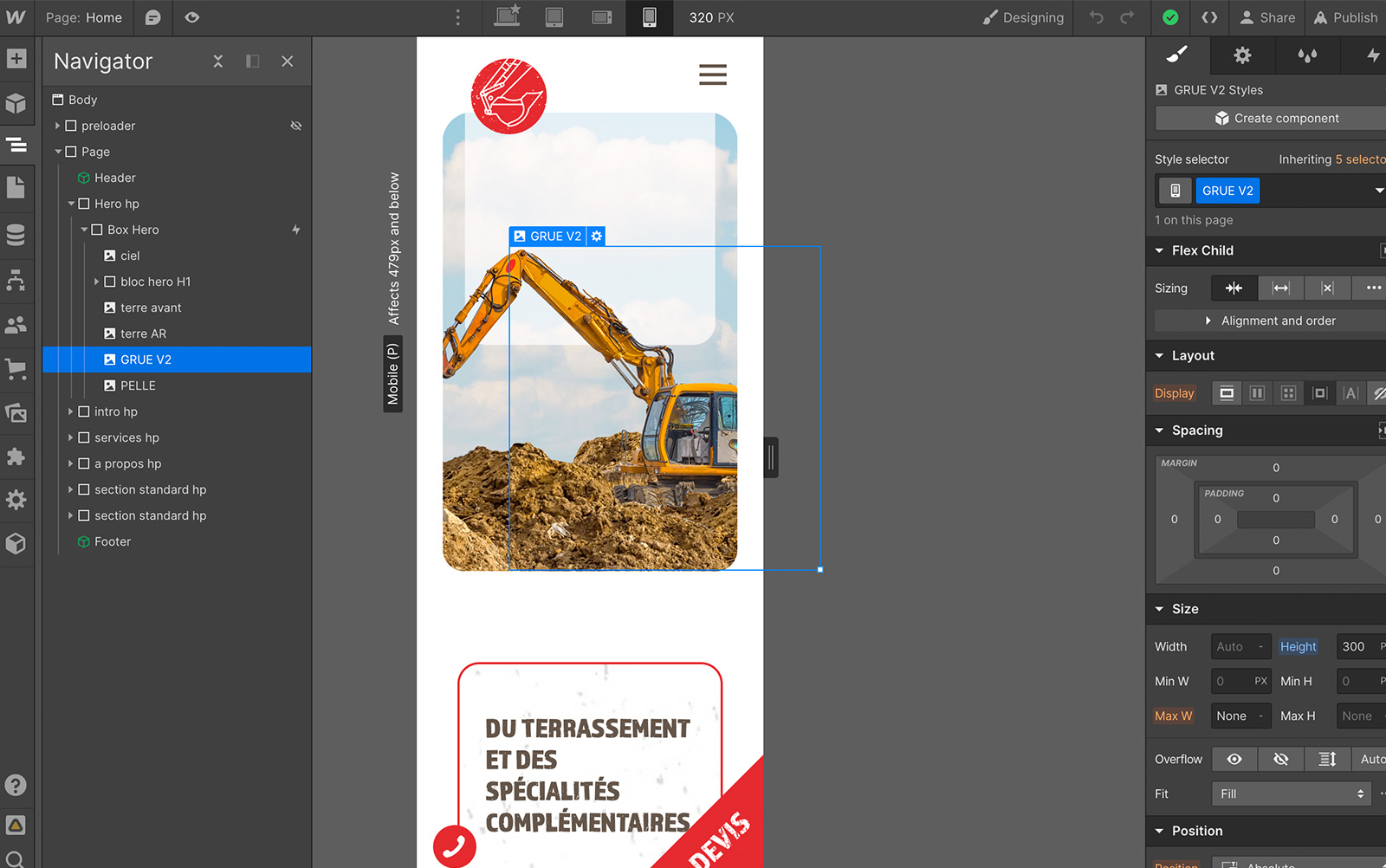The image size is (1386, 868).
Task: Open the Components cube panel
Action: [x=16, y=103]
